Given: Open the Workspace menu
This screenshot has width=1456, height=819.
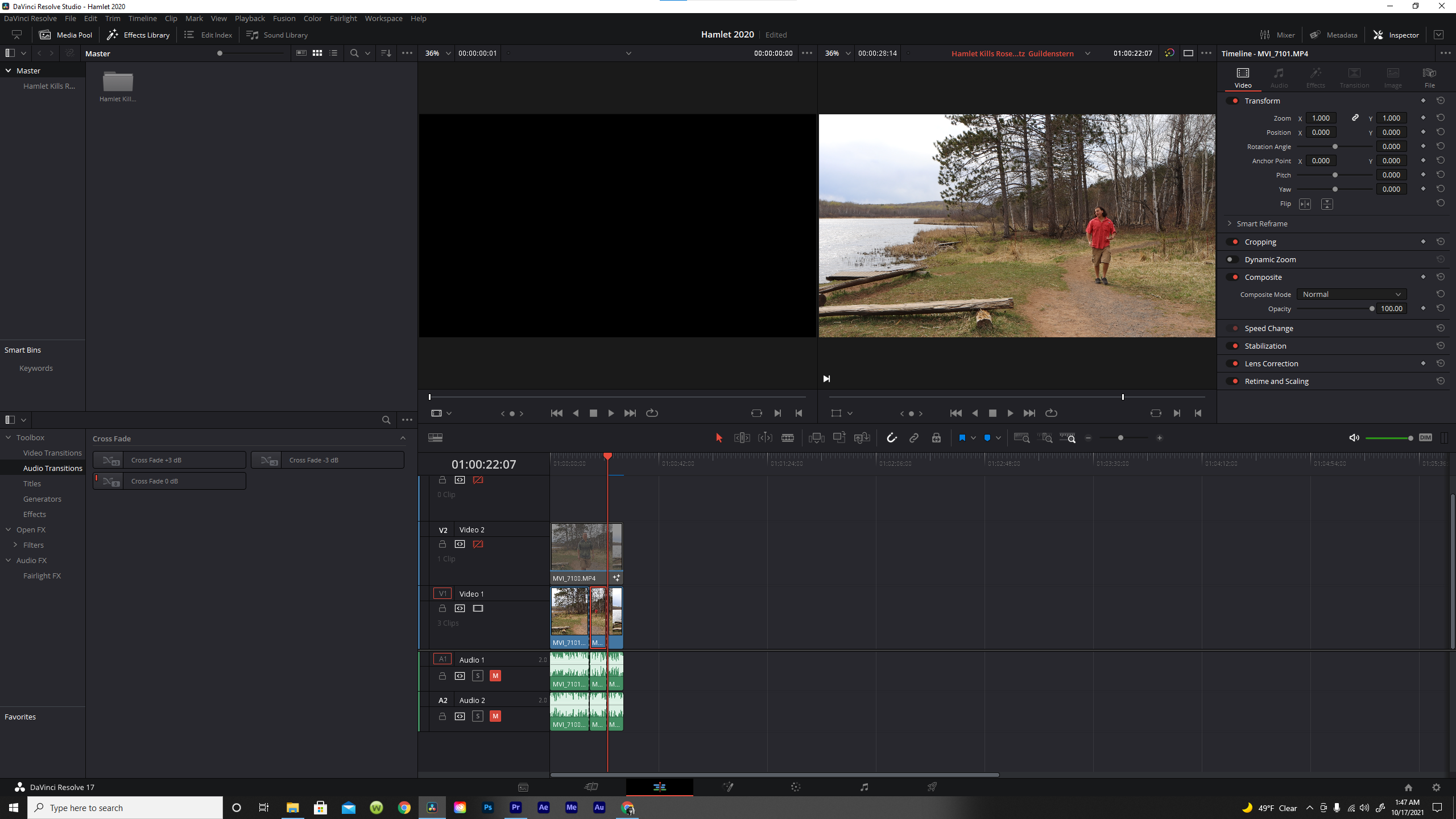Looking at the screenshot, I should (383, 18).
